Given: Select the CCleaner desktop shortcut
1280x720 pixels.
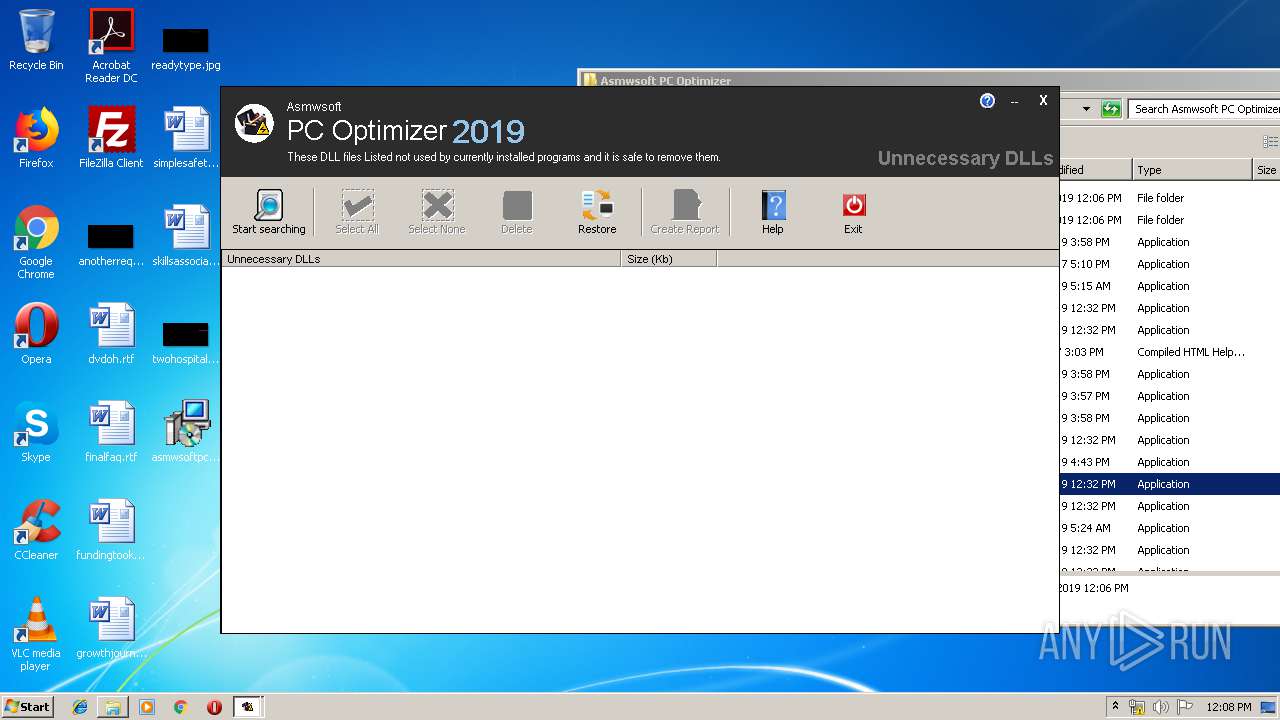Looking at the screenshot, I should click(x=36, y=530).
